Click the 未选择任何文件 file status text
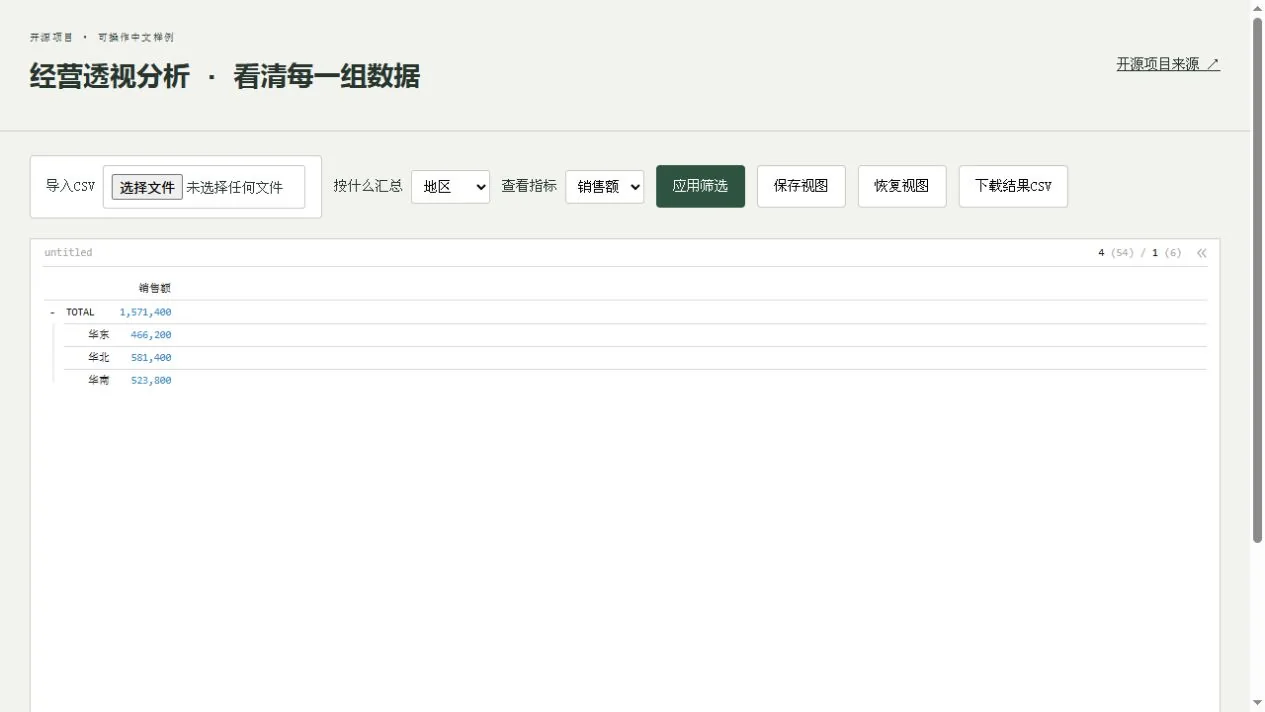 tap(234, 187)
